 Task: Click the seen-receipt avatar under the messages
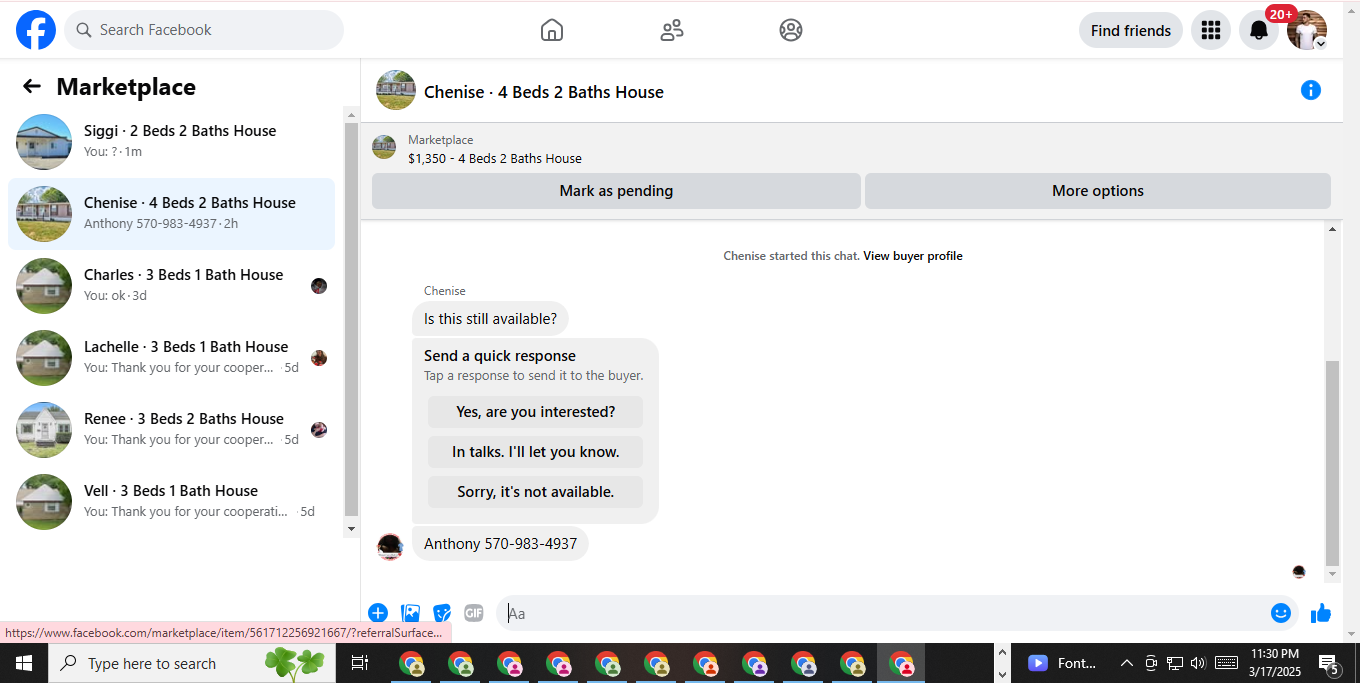coord(1299,572)
